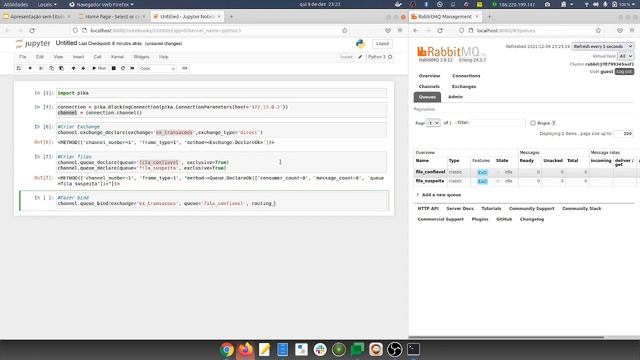Click the page size input field

pos(624,133)
